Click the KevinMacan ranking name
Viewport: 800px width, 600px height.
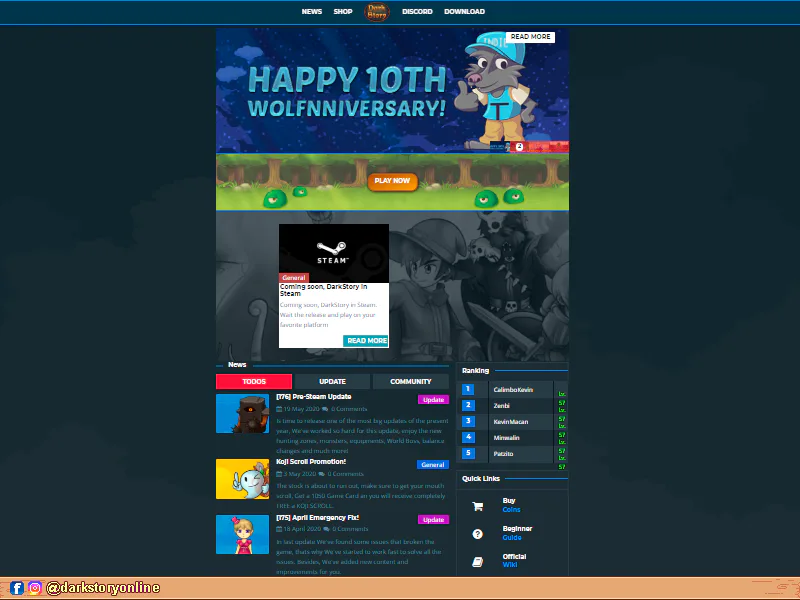point(511,422)
